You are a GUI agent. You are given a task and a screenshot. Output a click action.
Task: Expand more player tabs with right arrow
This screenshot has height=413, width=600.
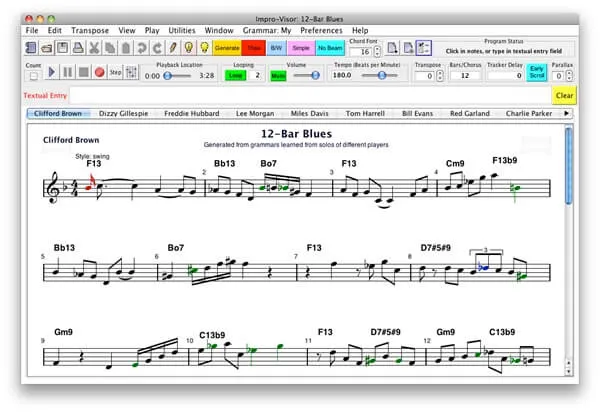coord(568,113)
